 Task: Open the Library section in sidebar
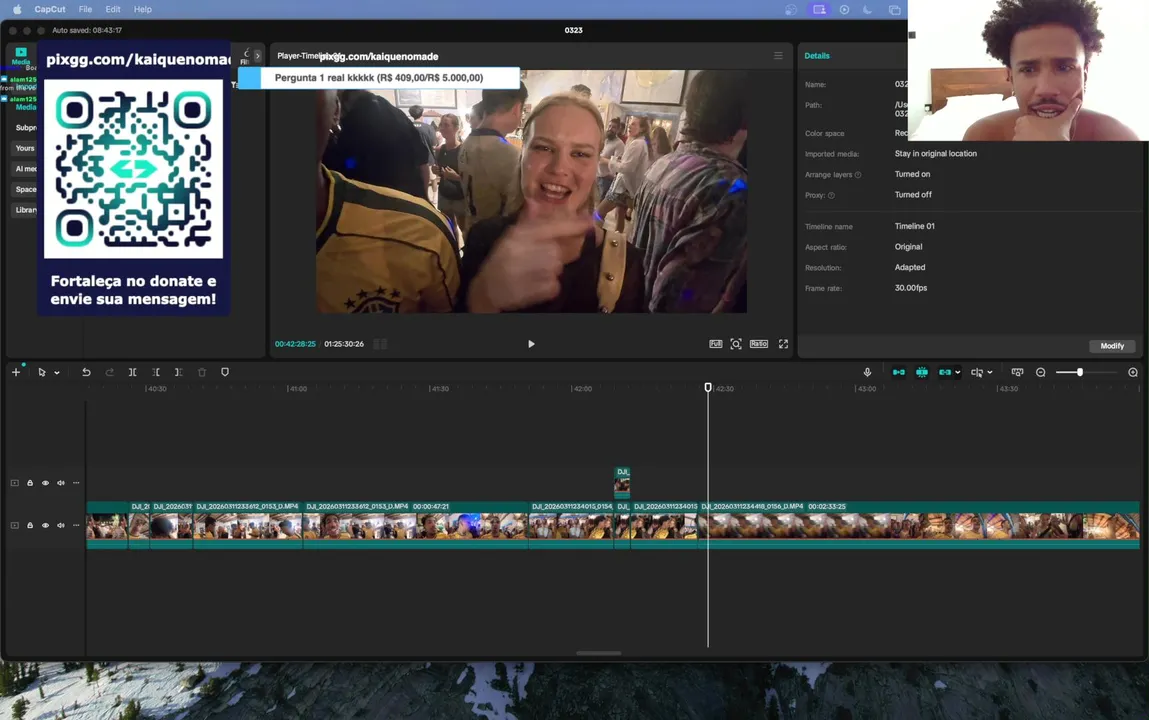coord(26,209)
